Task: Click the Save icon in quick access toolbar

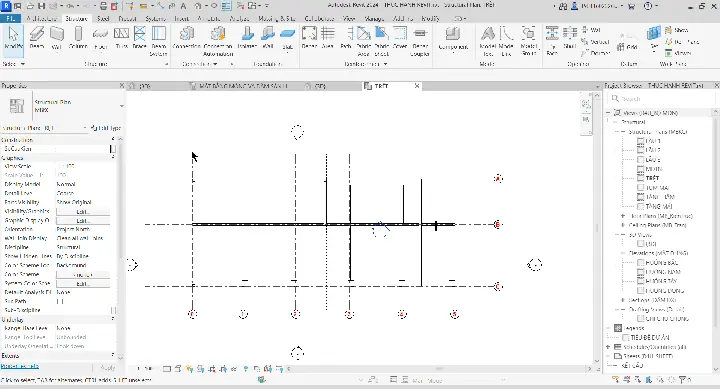Action: (41, 6)
